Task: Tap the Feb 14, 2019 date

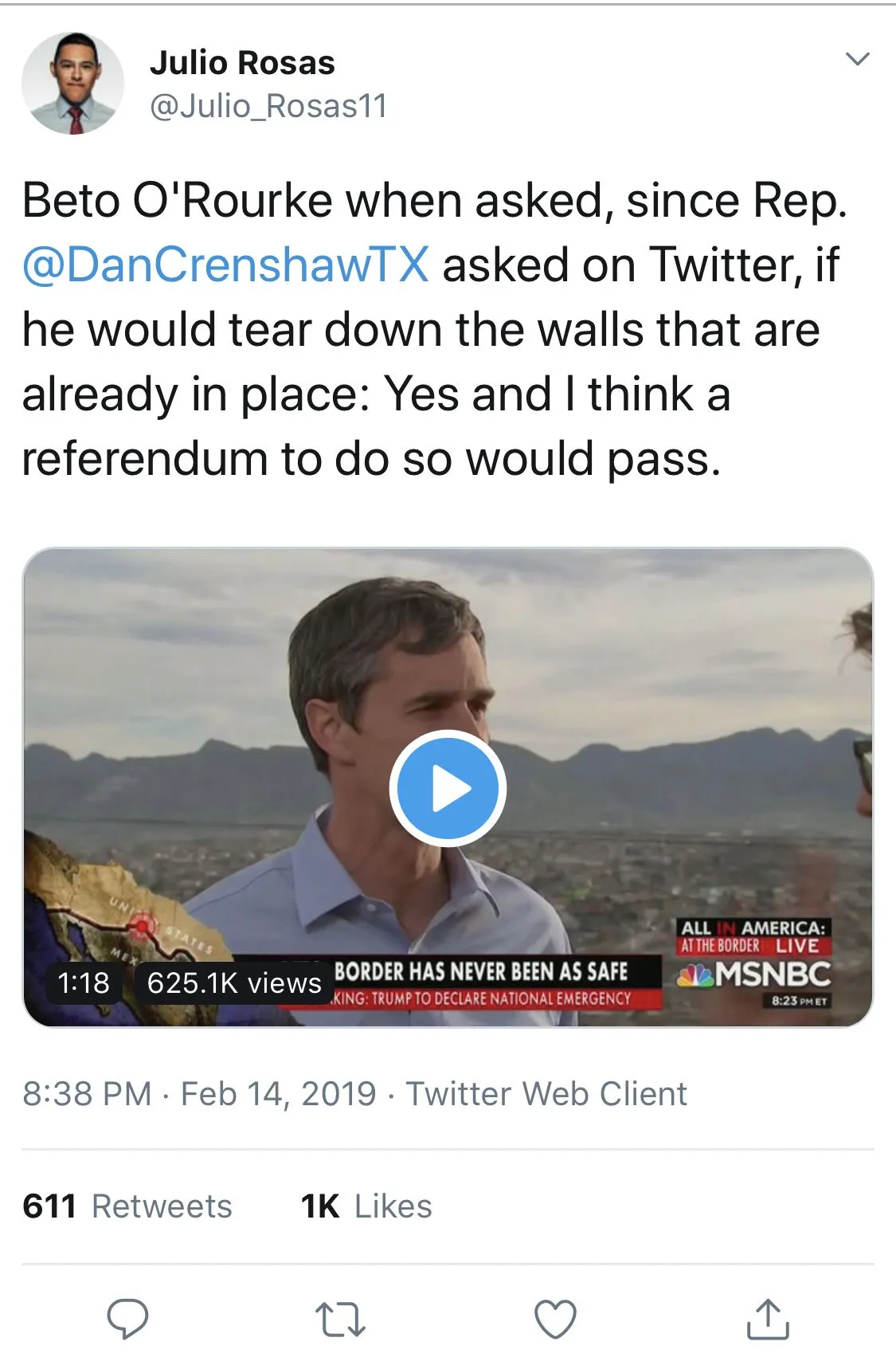Action: click(278, 1094)
